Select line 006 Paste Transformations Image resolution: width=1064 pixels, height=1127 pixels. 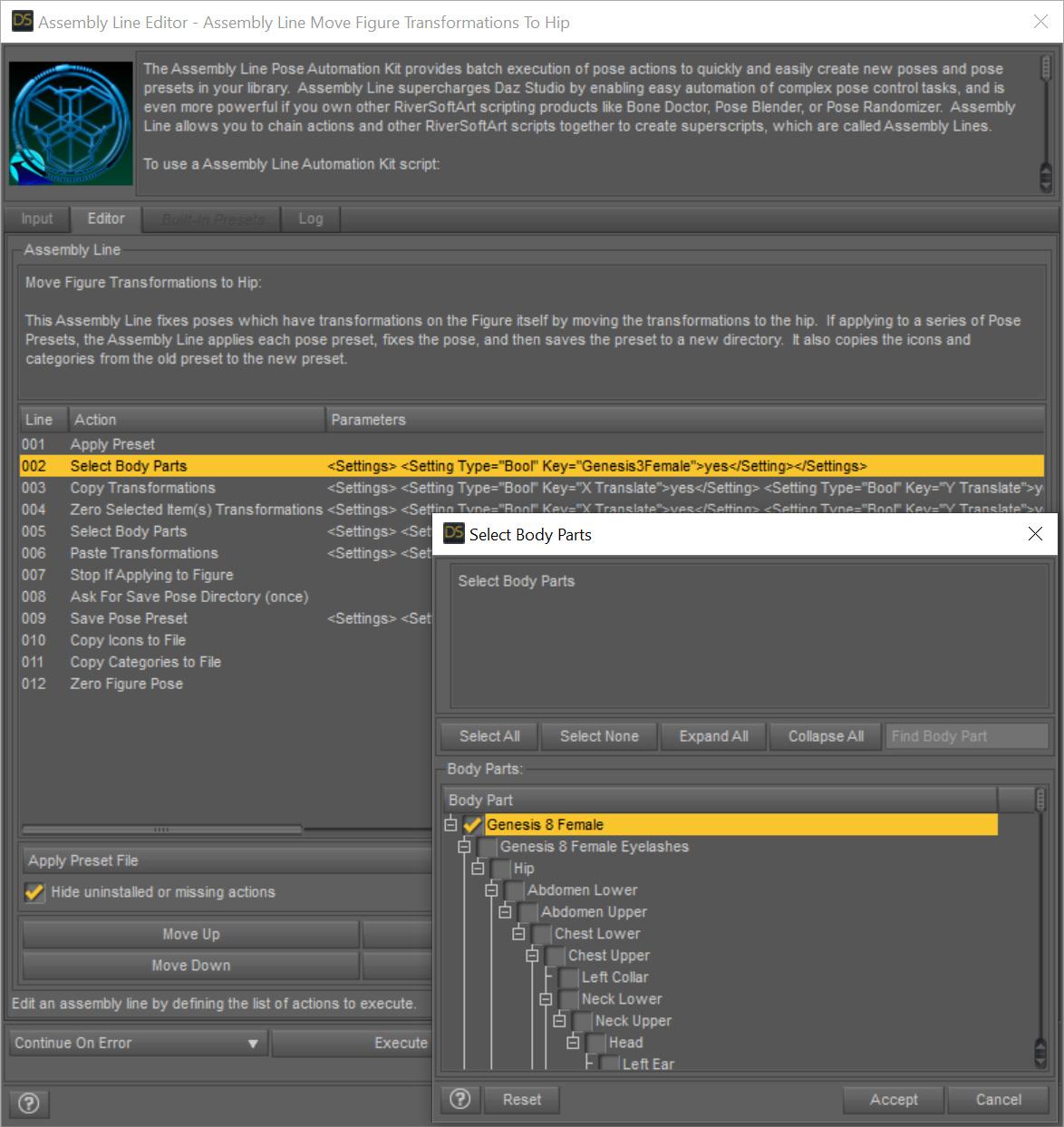click(226, 553)
